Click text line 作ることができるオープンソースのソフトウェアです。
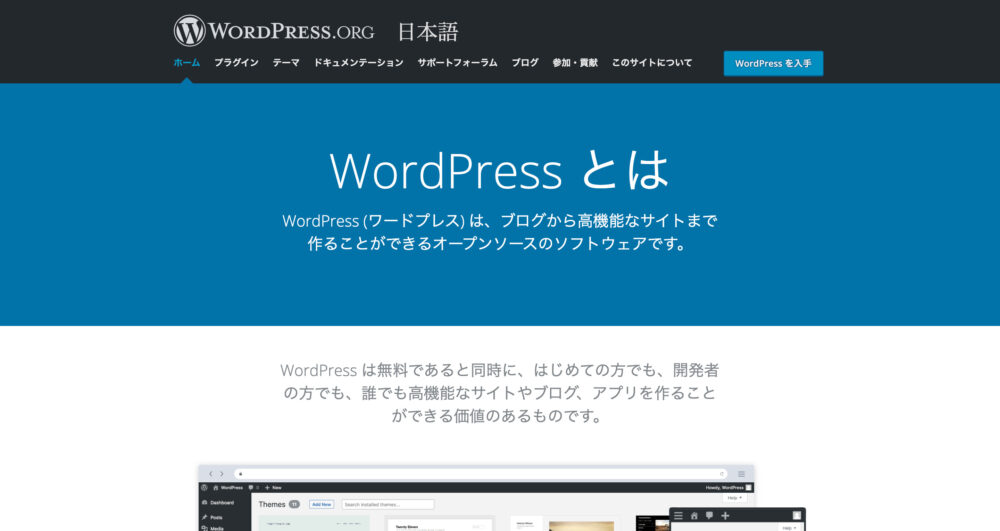The image size is (1000, 531). 499,244
